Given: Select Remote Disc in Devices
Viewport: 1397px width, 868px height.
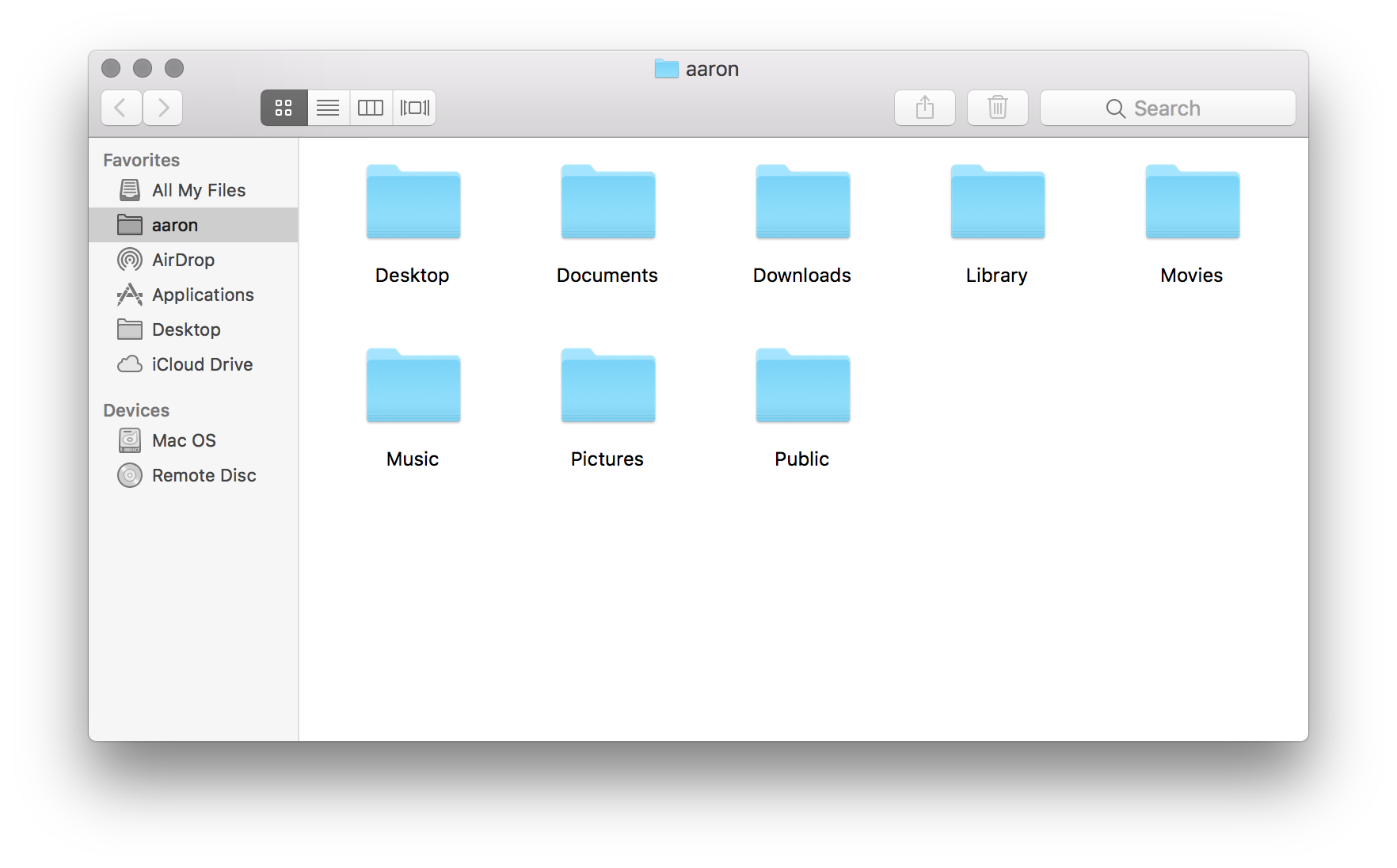Looking at the screenshot, I should click(x=193, y=475).
